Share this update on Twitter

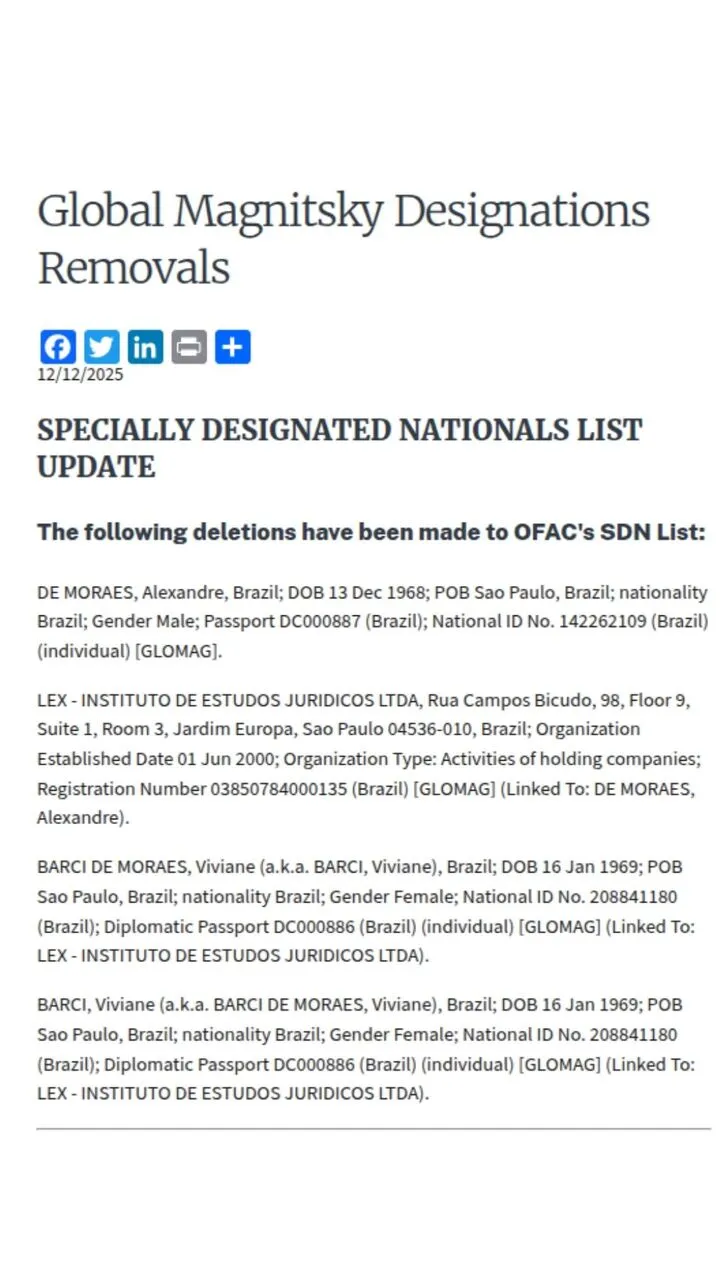click(x=102, y=347)
